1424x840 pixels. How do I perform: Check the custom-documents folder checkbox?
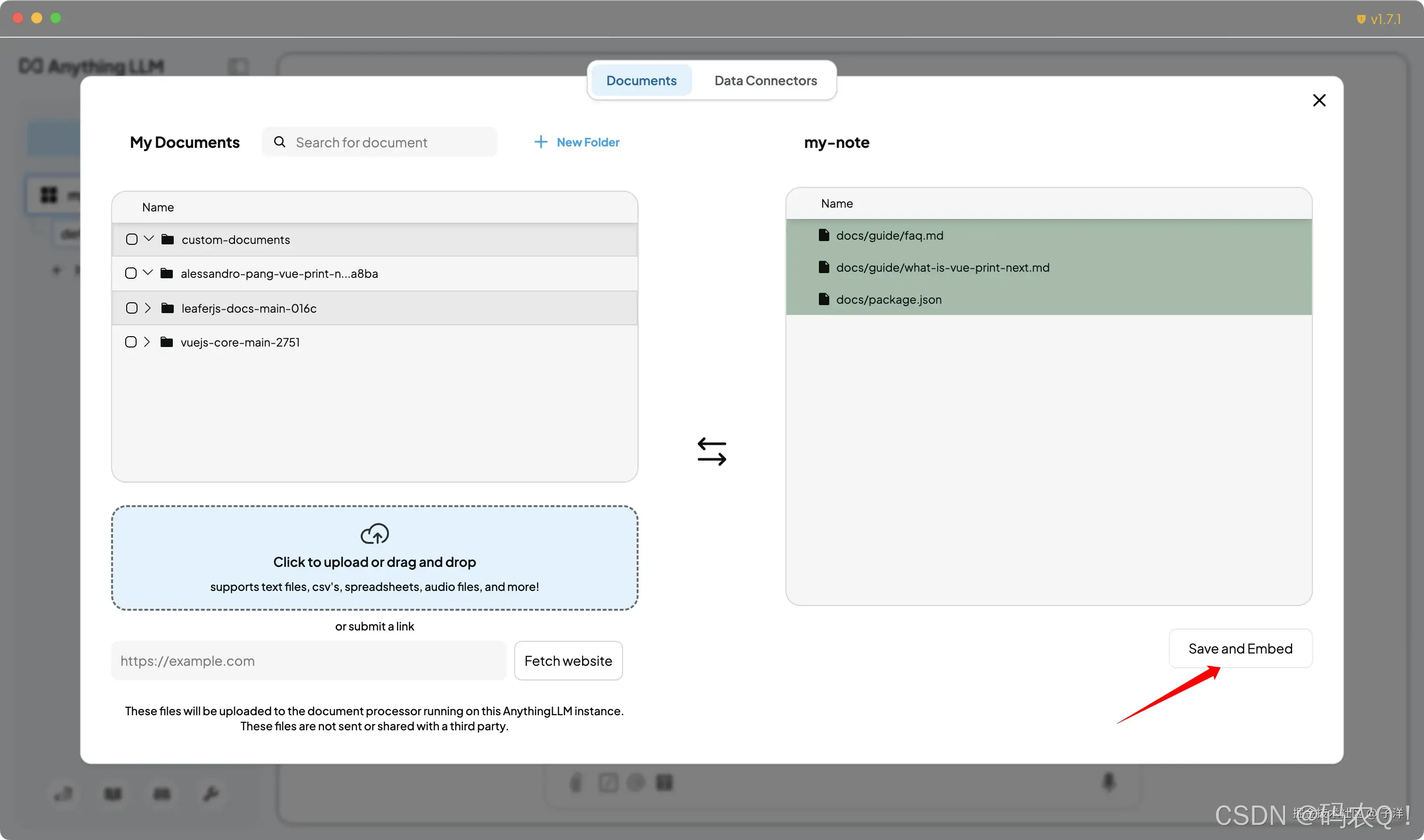132,240
